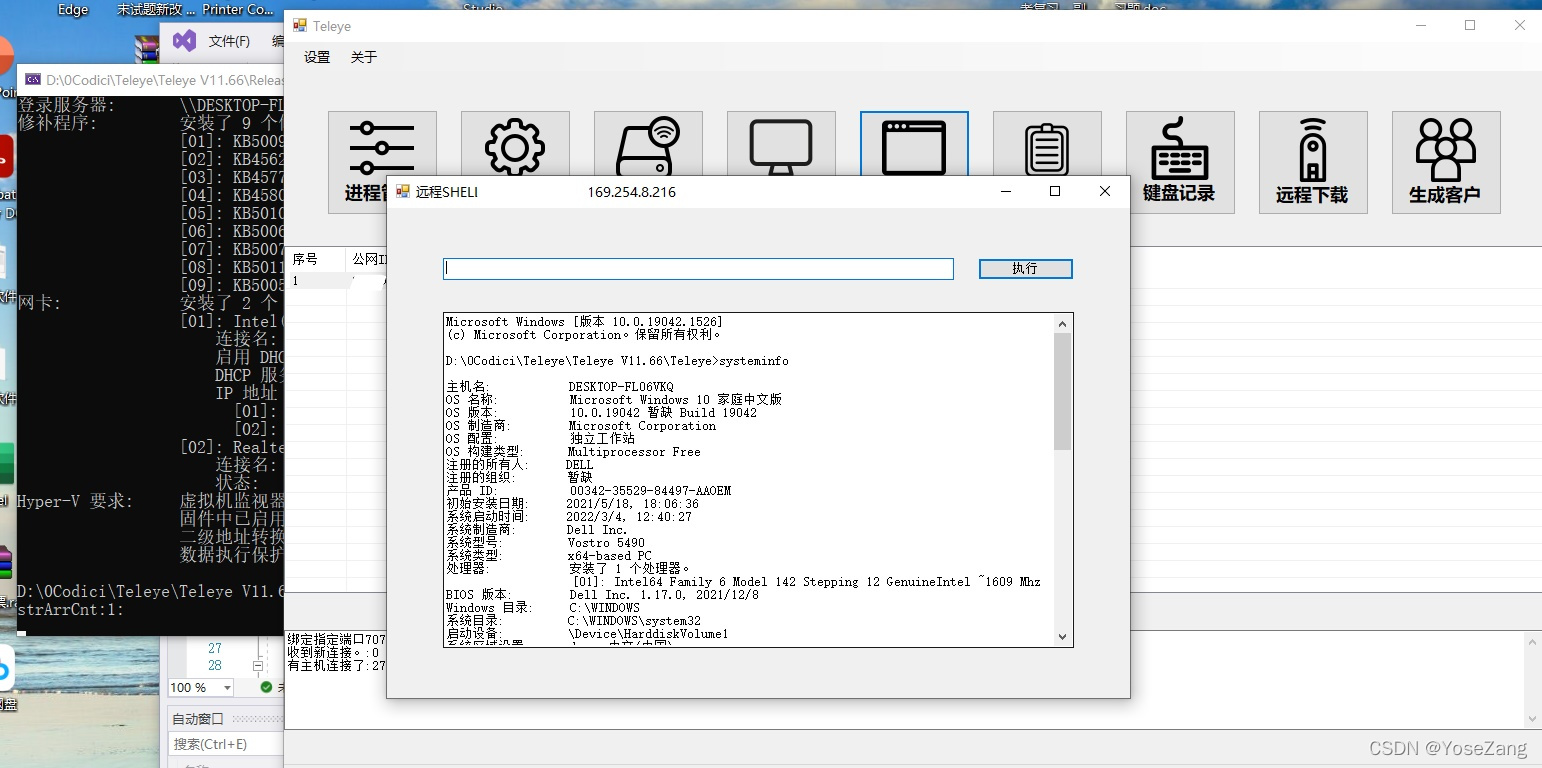Viewport: 1542px width, 768px height.
Task: Click the 远程SHELl dialog title icon
Action: (403, 191)
